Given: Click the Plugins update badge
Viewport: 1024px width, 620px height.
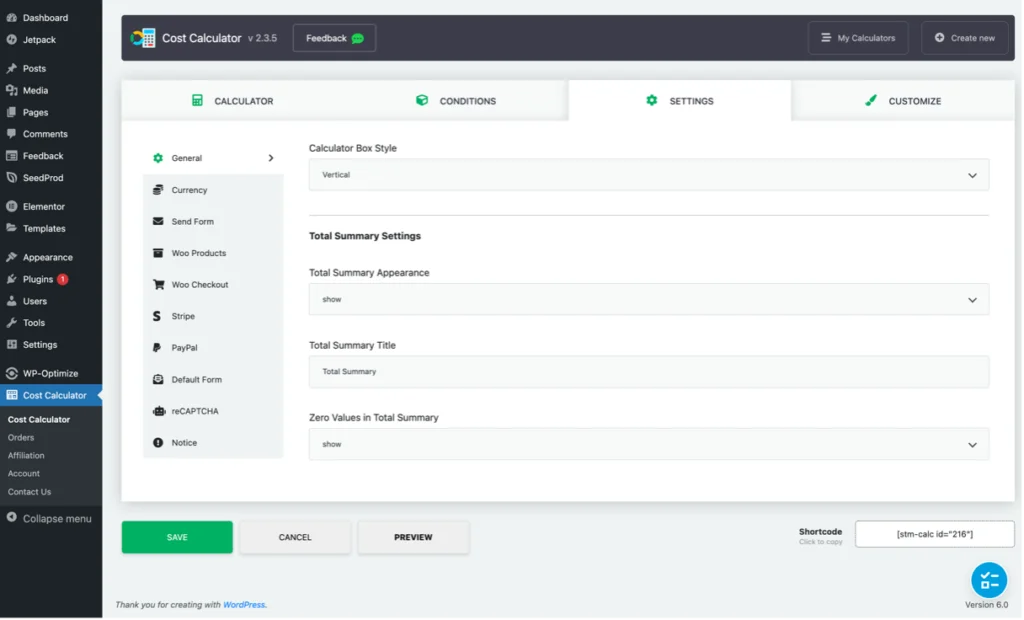Looking at the screenshot, I should 63,280.
